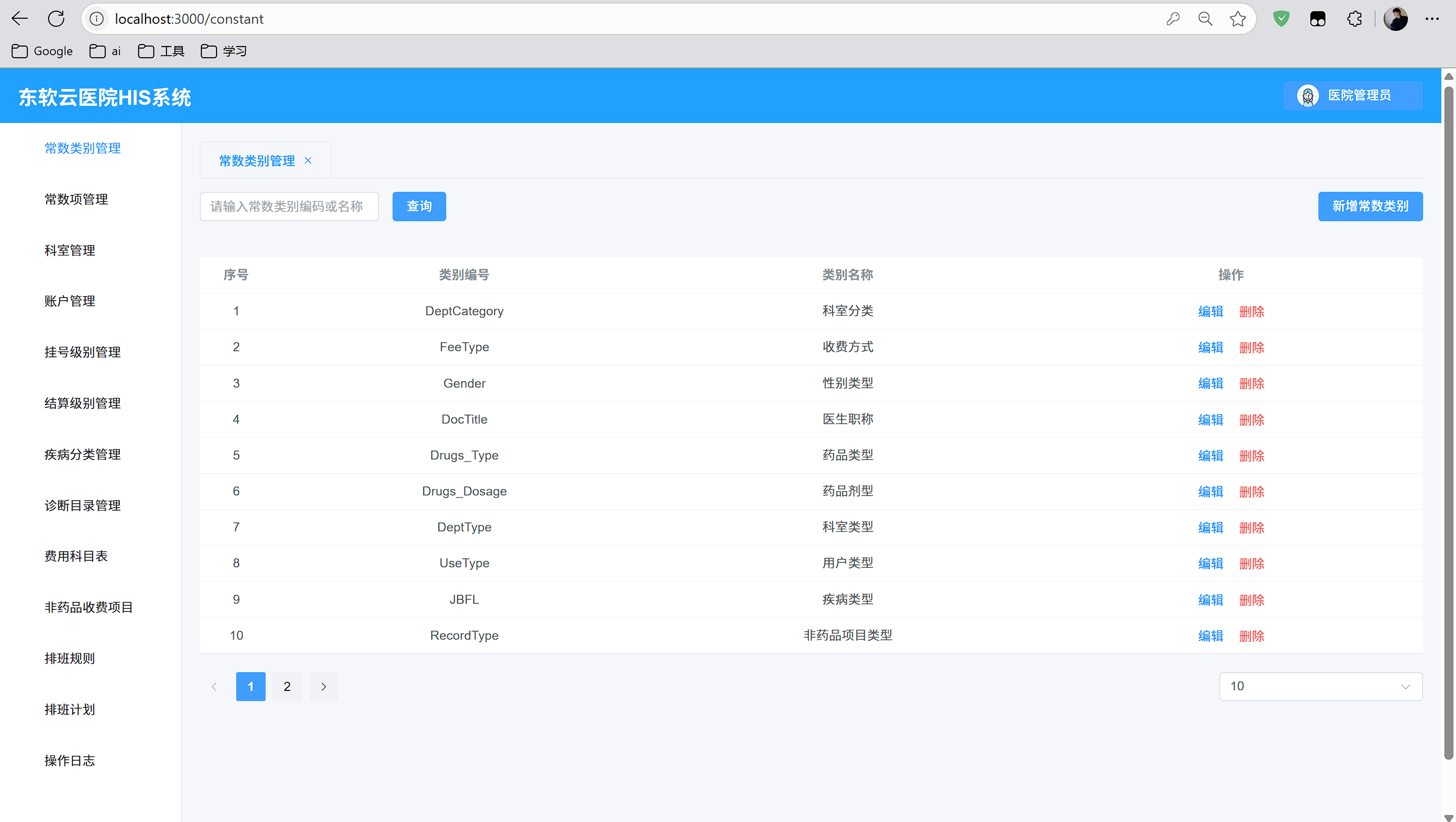The image size is (1456, 822).
Task: Go to next page with right chevron
Action: click(x=323, y=686)
